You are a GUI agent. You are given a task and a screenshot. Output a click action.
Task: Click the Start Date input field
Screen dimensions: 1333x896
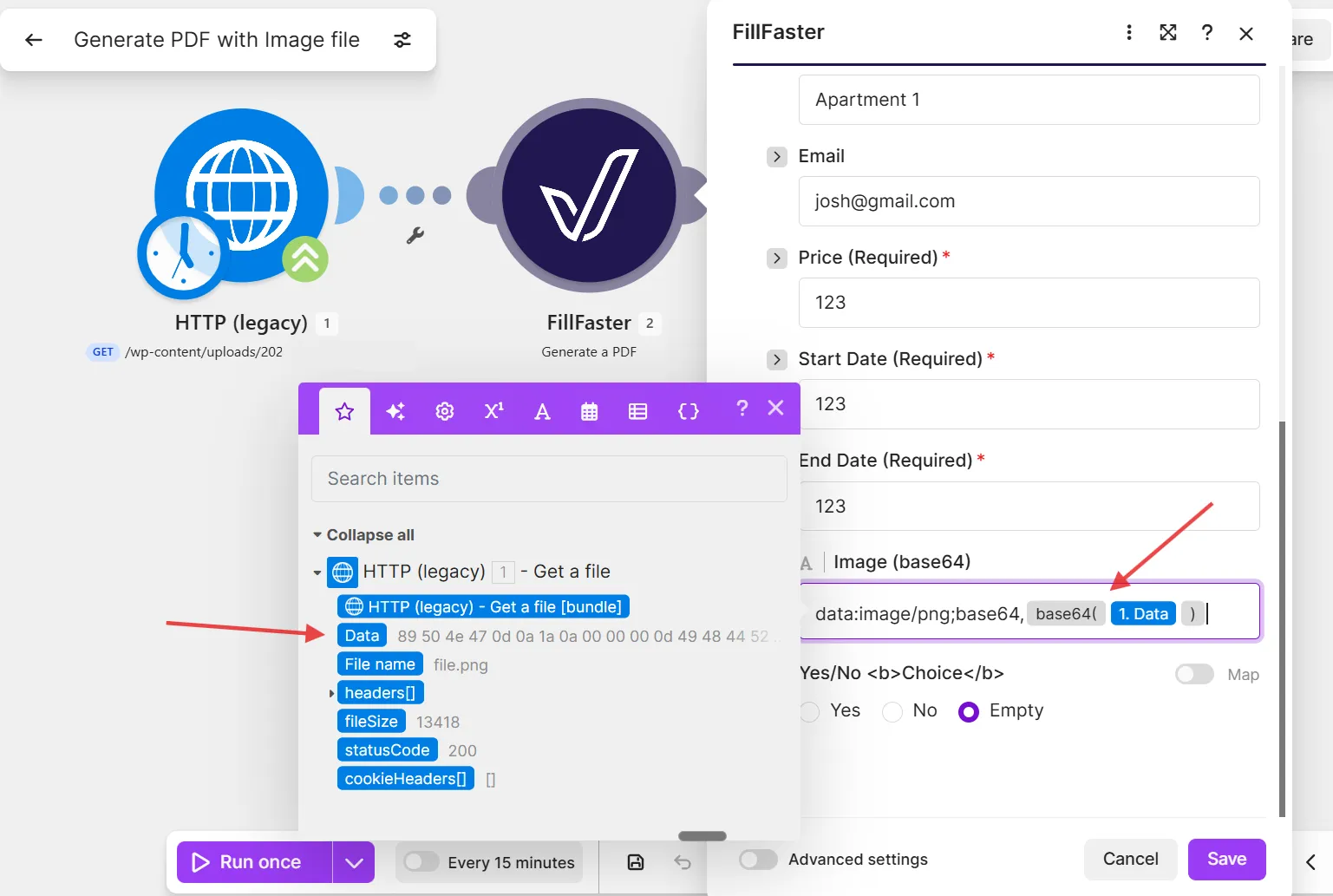(x=1029, y=404)
